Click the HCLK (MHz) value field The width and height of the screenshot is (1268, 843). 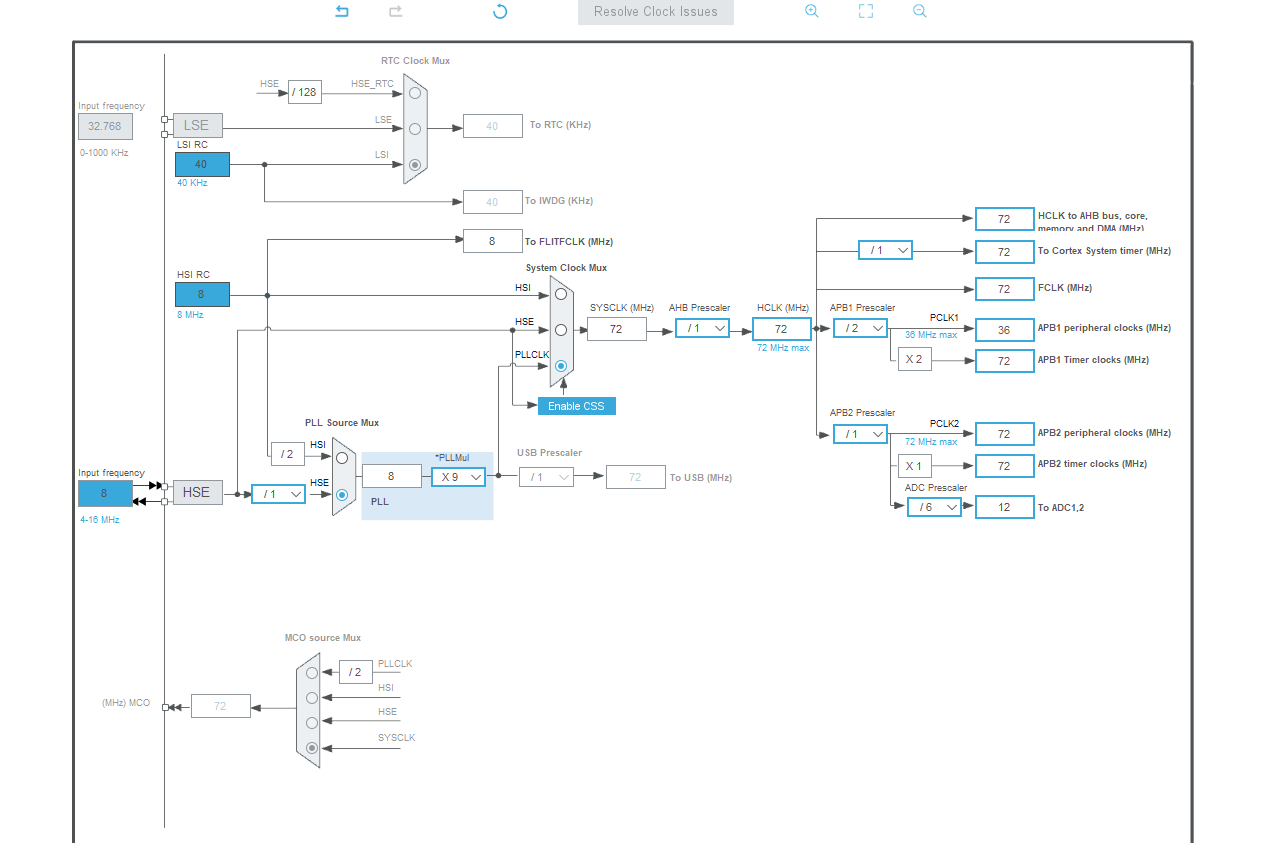(x=781, y=329)
